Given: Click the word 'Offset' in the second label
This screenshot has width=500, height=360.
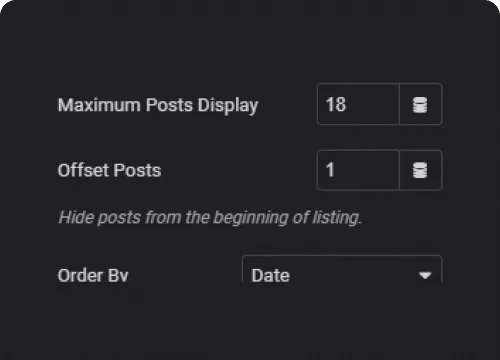Looking at the screenshot, I should (82, 170).
